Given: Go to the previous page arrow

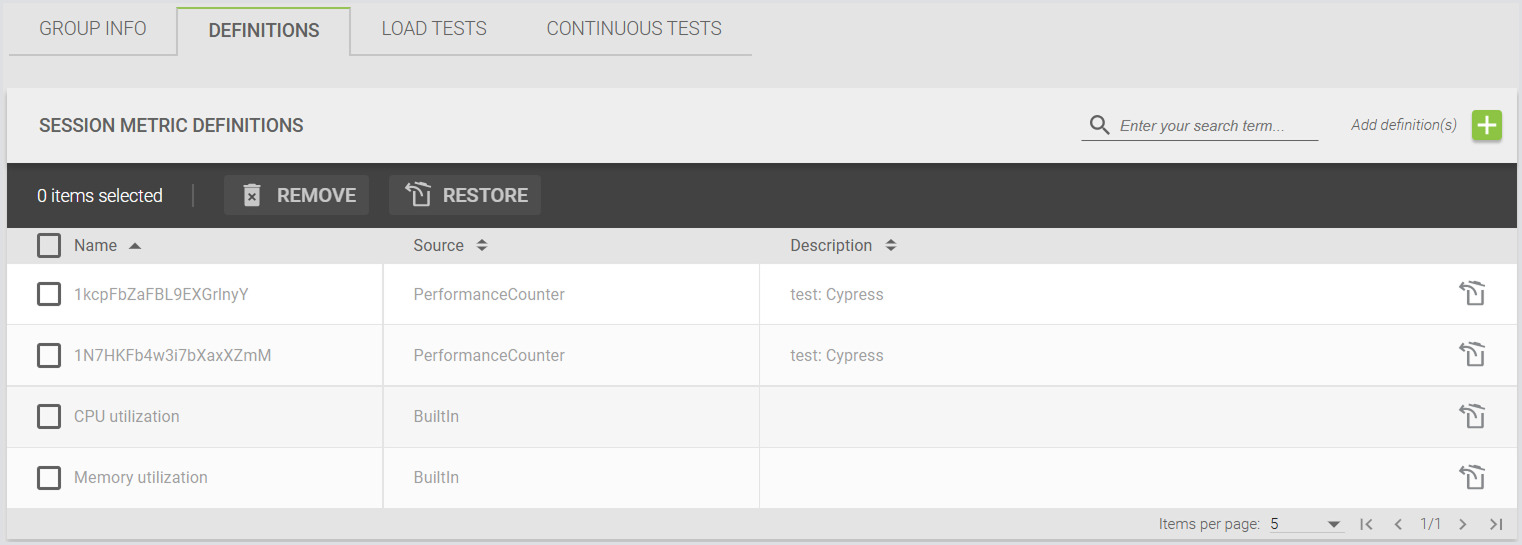Looking at the screenshot, I should pos(1398,524).
